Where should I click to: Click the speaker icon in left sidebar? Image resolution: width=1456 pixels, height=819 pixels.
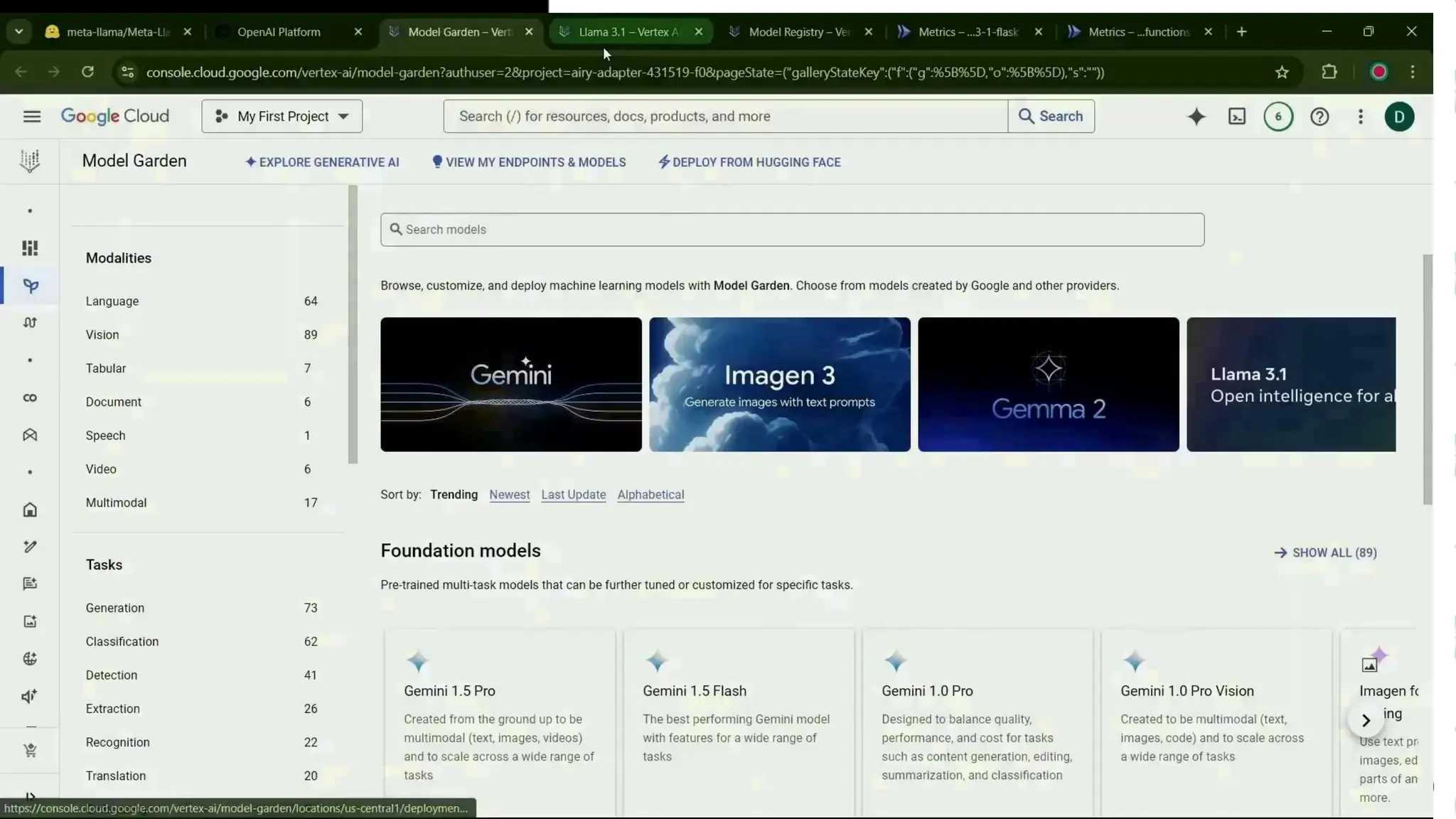[x=30, y=696]
